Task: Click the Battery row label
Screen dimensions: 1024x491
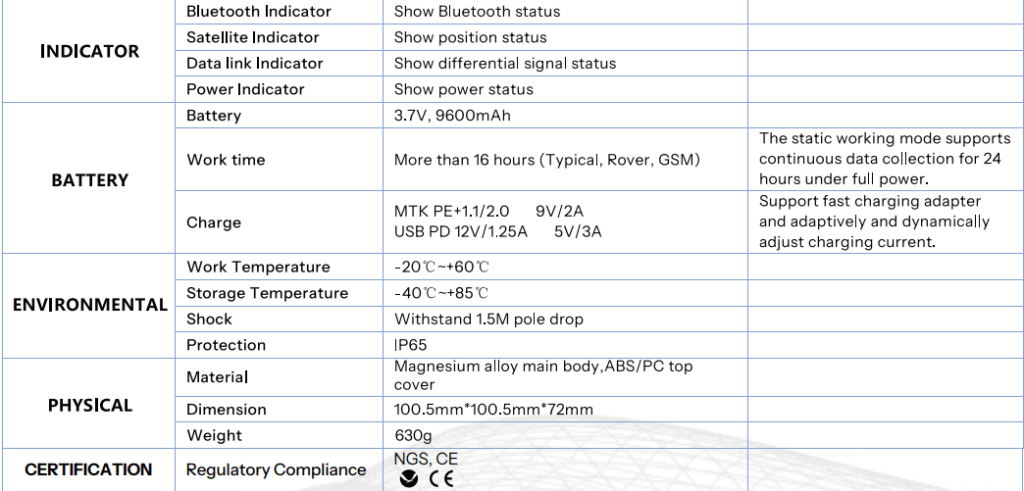Action: click(214, 116)
